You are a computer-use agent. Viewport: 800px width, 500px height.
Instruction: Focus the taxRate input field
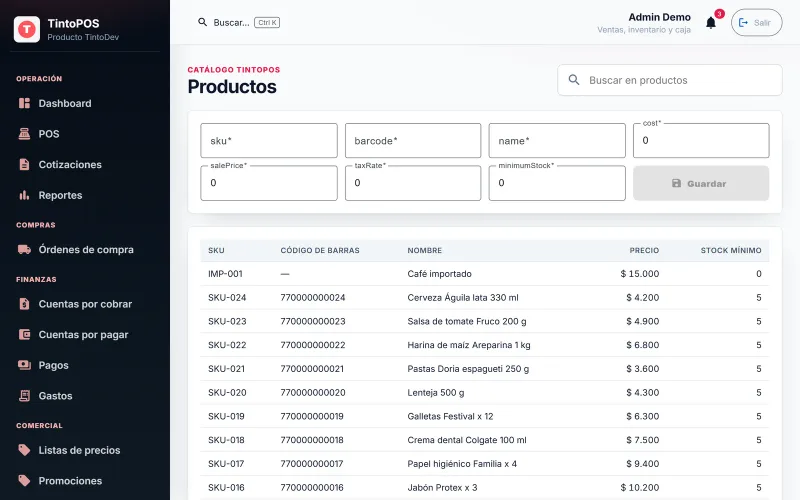click(413, 183)
